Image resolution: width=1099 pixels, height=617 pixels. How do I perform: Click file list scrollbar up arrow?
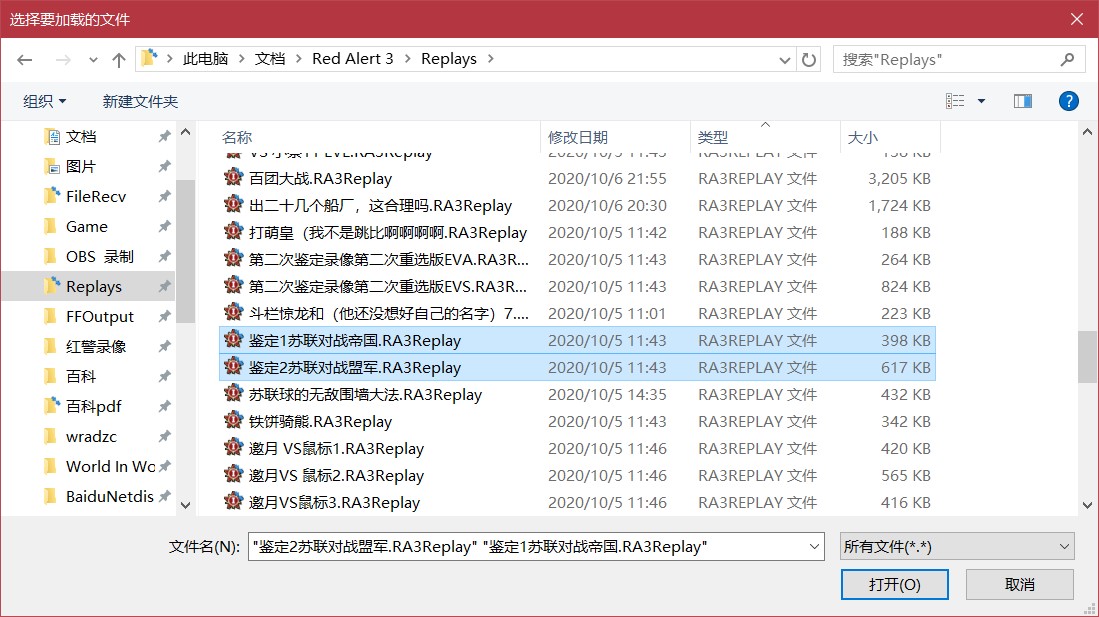click(x=1087, y=131)
